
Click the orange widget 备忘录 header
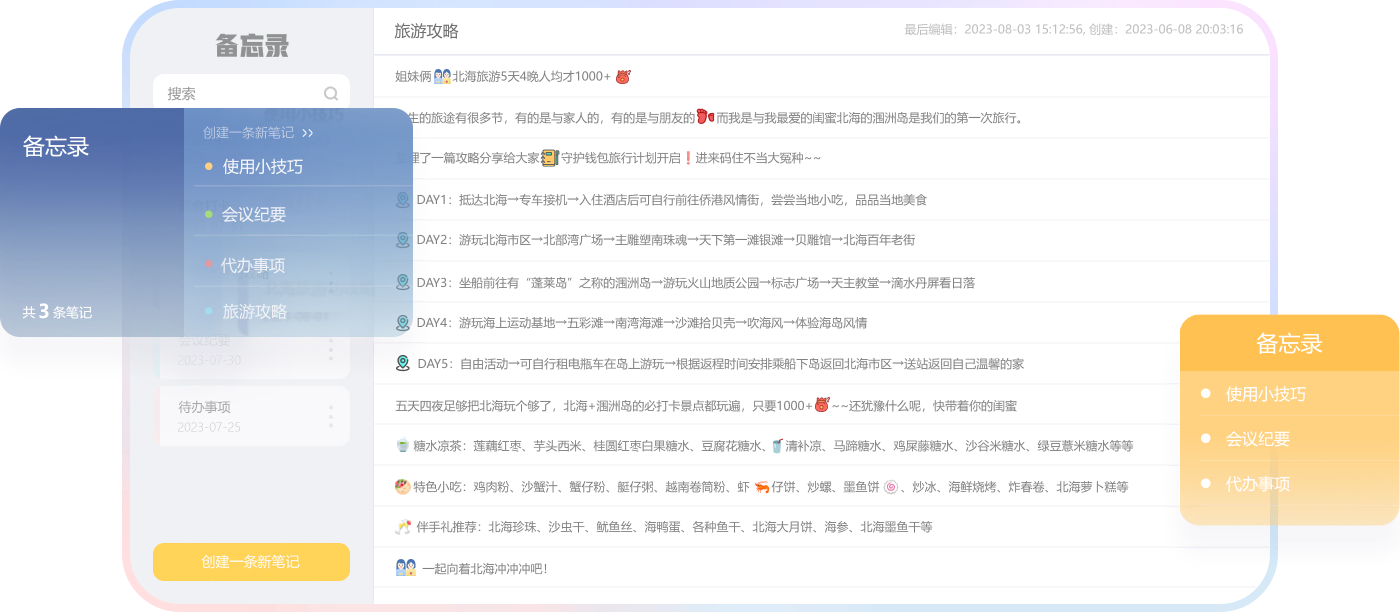[x=1289, y=344]
